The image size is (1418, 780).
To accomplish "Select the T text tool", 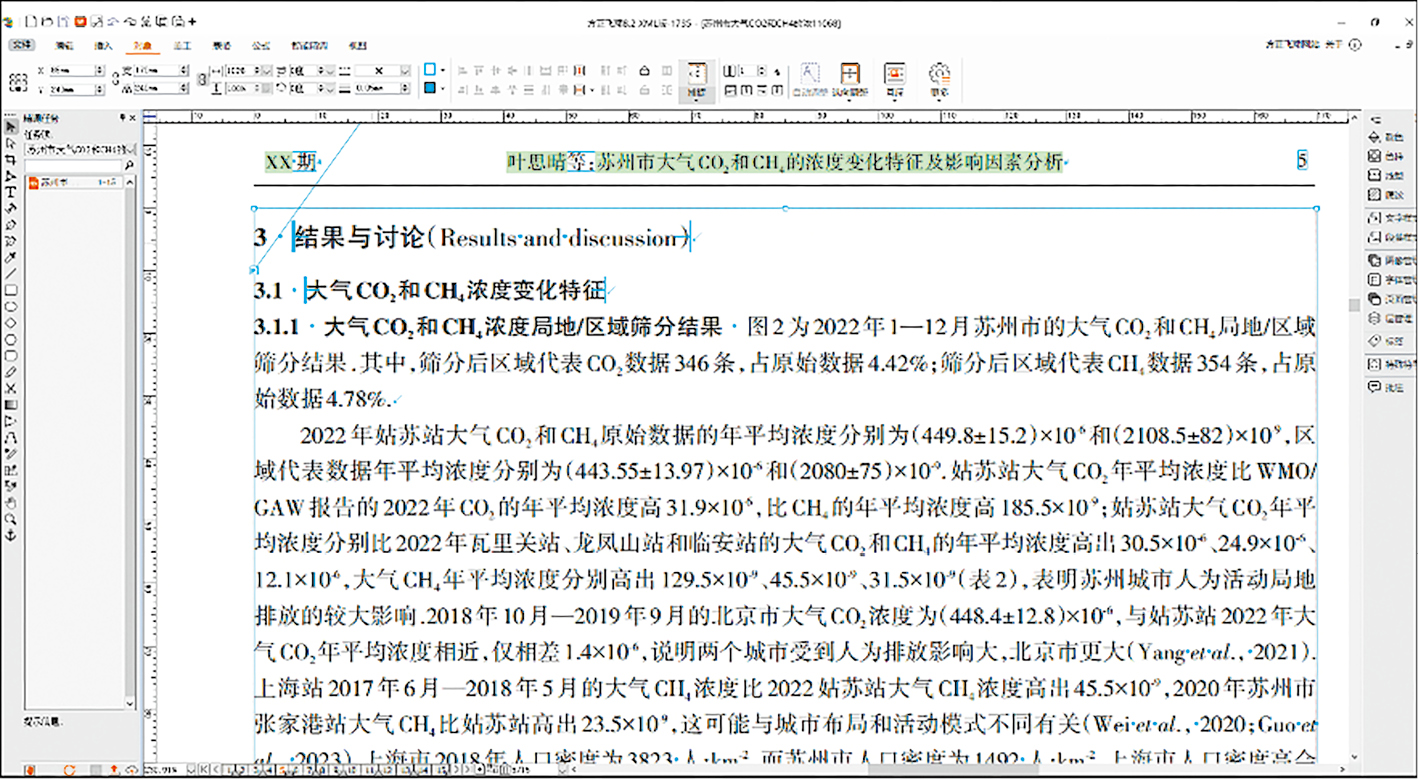I will (11, 192).
